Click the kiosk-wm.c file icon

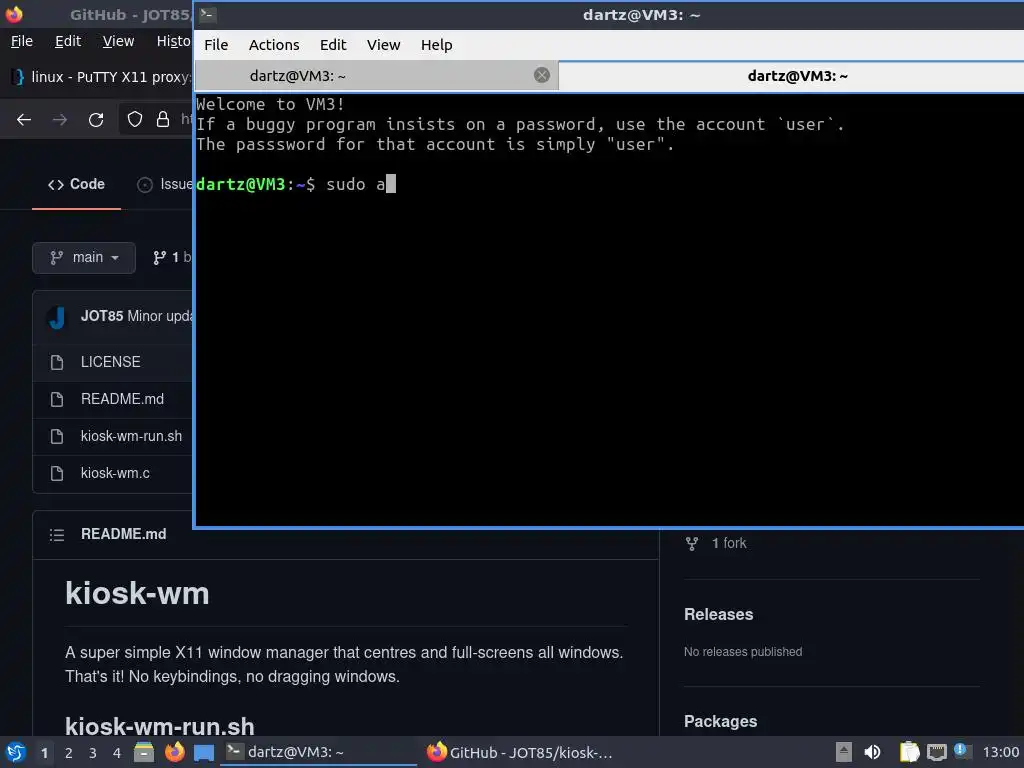tap(57, 473)
